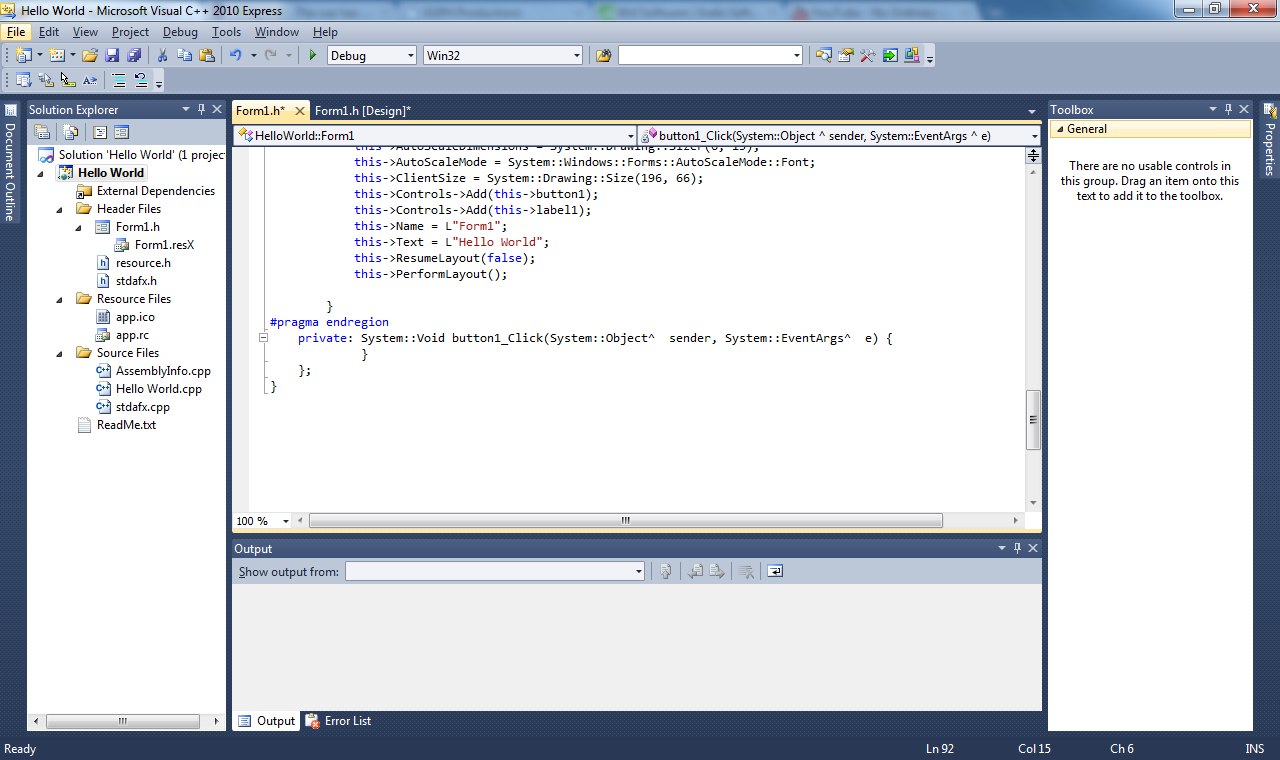Click the Display Parameter Info icon
This screenshot has width=1280, height=760.
pos(46,80)
